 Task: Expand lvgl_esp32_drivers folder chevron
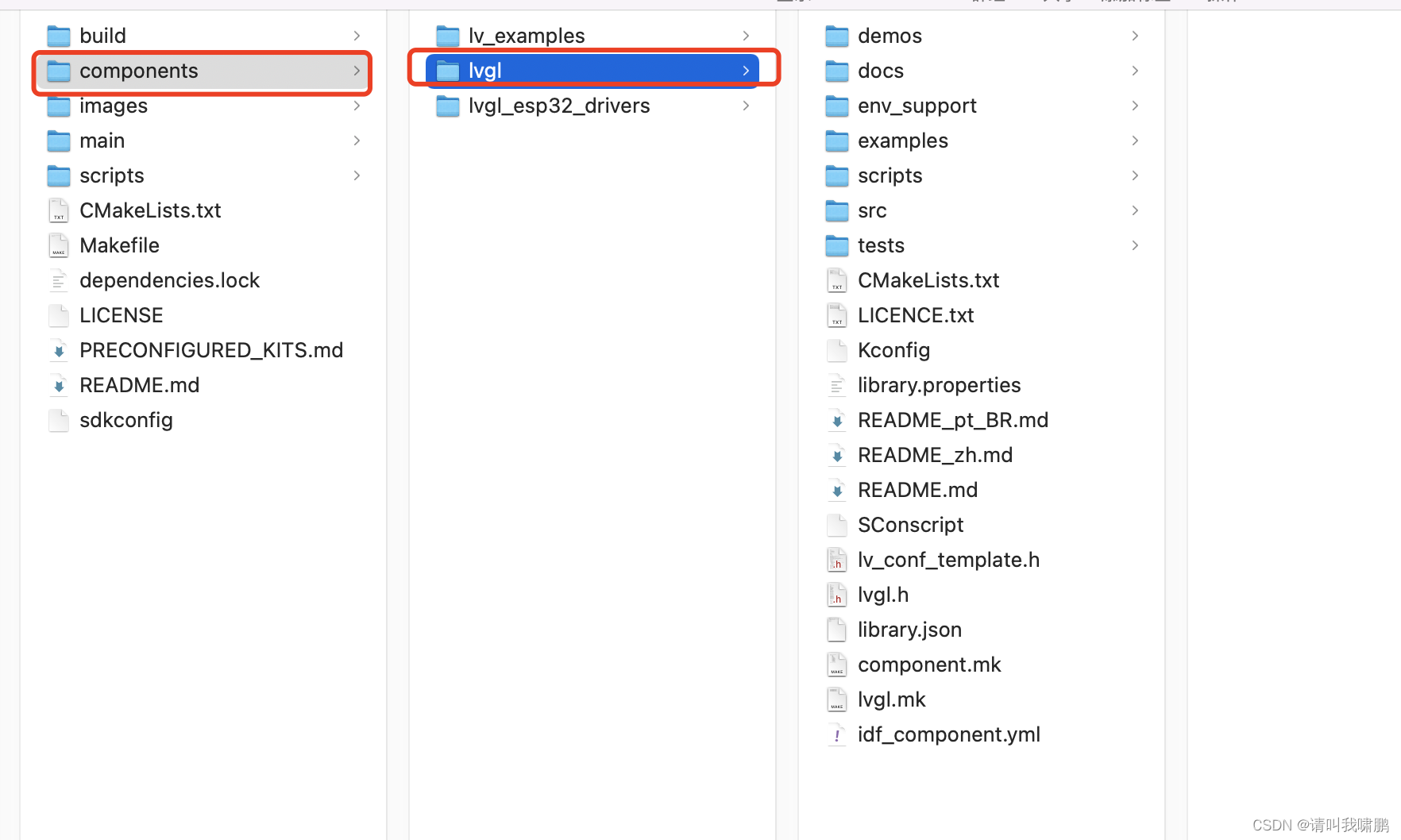click(746, 106)
